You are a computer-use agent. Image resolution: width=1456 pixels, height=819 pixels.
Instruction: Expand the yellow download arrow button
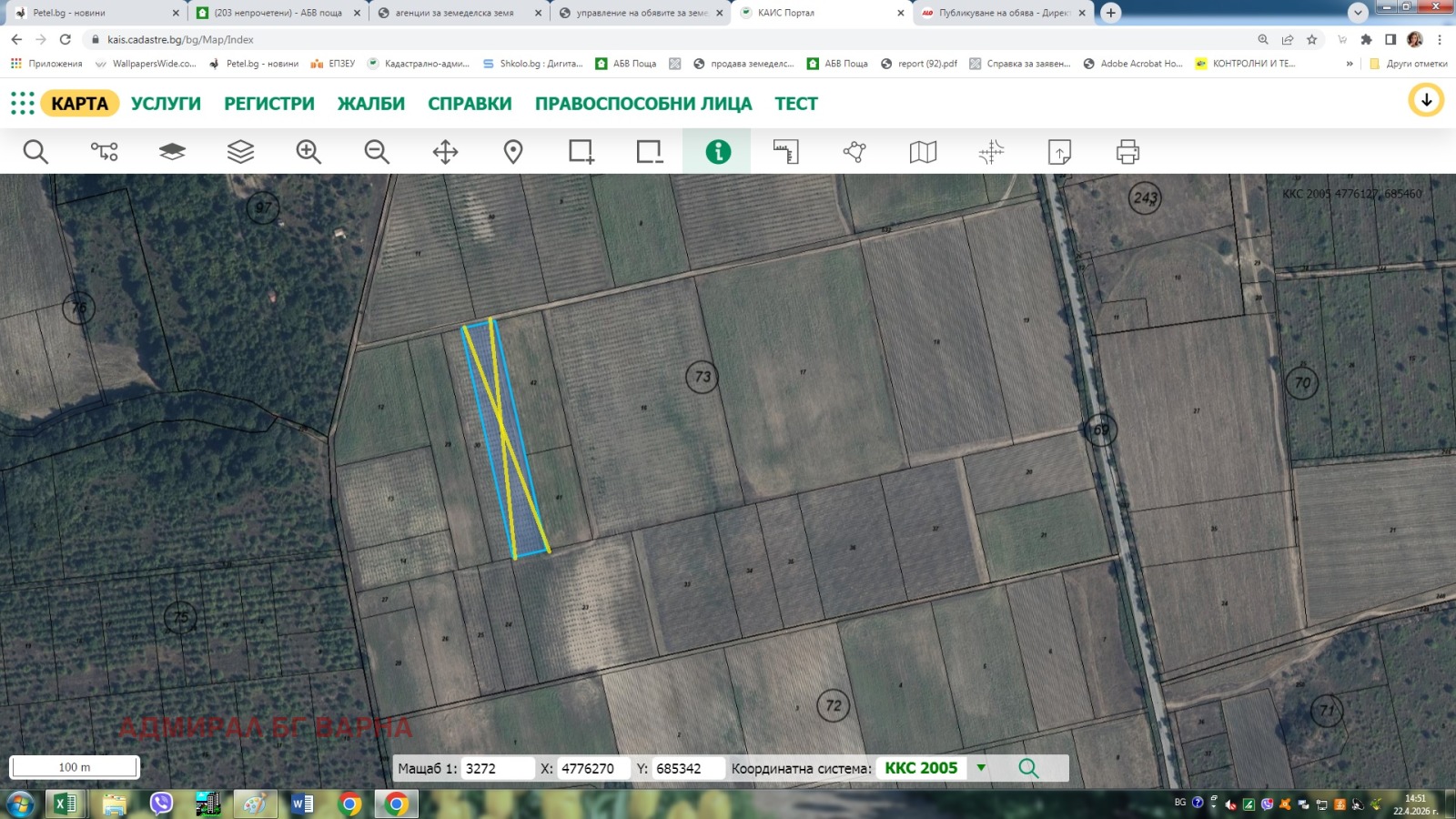[1426, 100]
